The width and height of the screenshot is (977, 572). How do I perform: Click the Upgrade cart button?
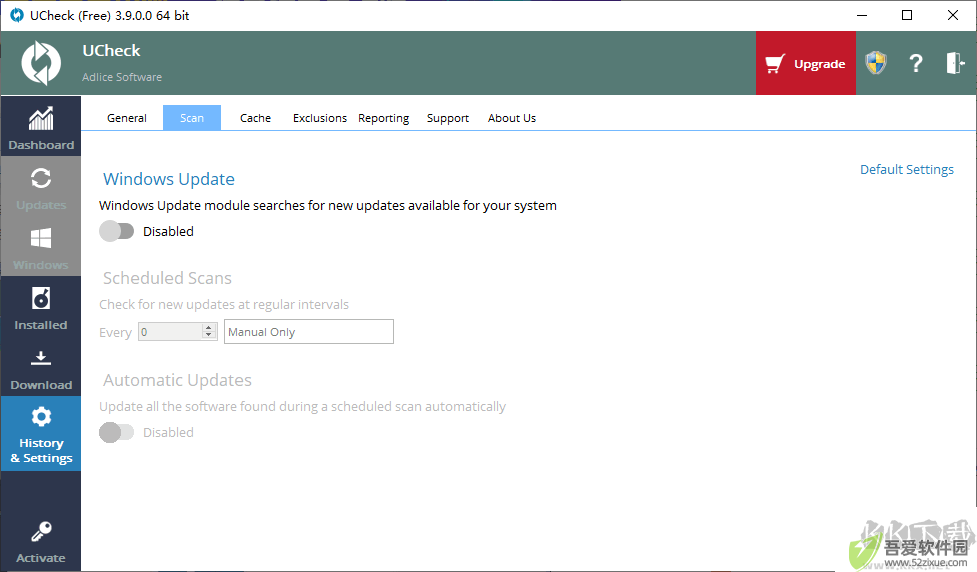(x=806, y=63)
